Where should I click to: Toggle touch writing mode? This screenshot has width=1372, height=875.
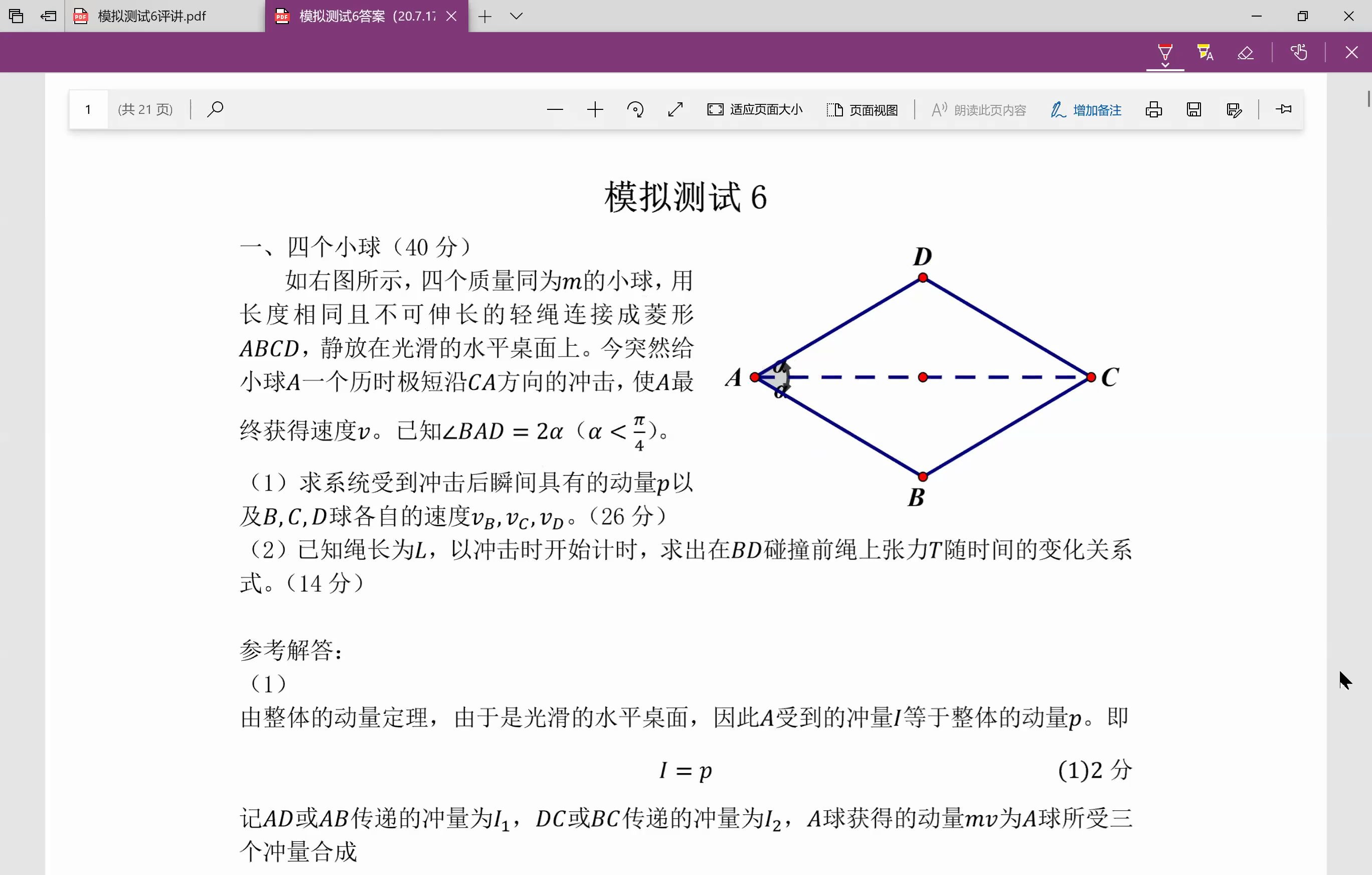point(1299,53)
